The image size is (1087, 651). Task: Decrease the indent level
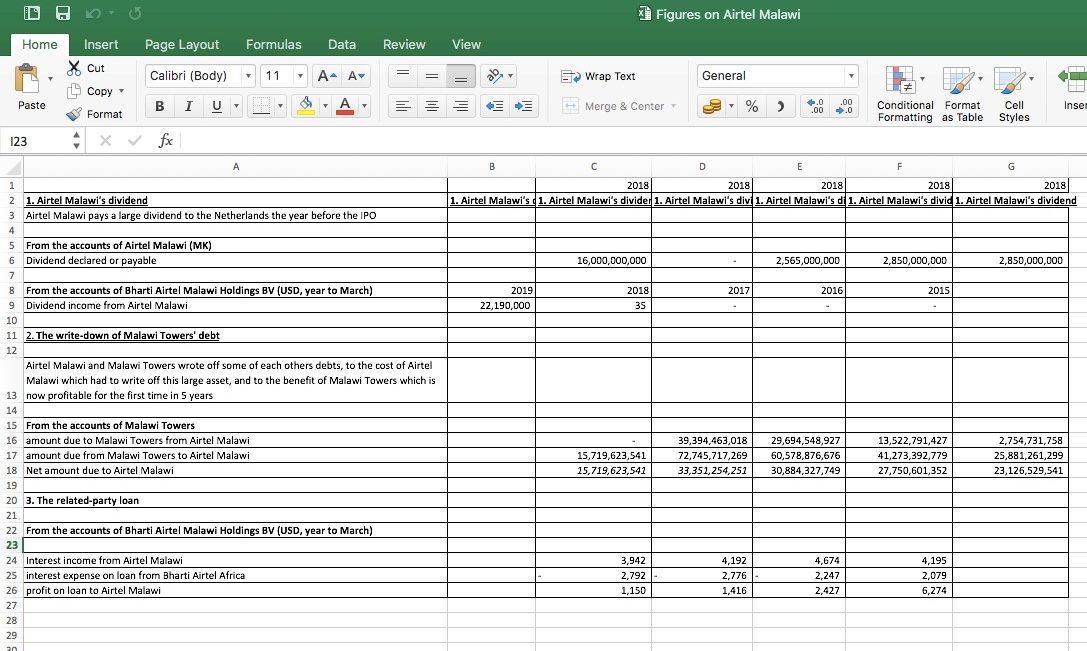tap(494, 106)
